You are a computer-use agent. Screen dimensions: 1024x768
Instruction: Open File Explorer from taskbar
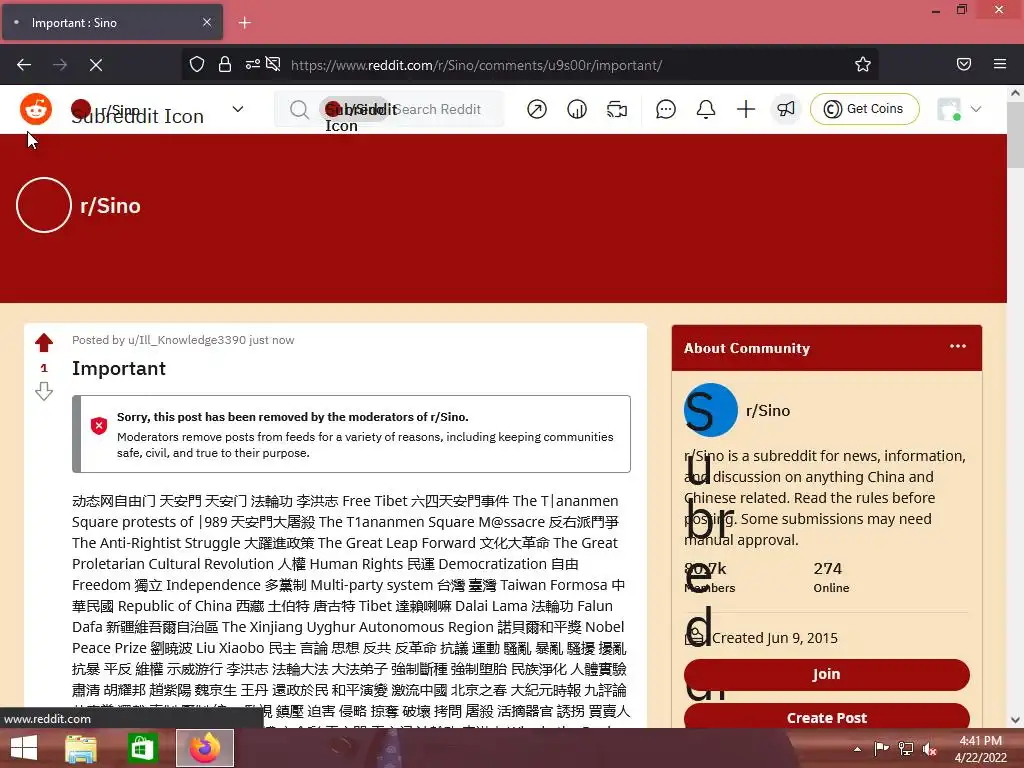(x=81, y=748)
